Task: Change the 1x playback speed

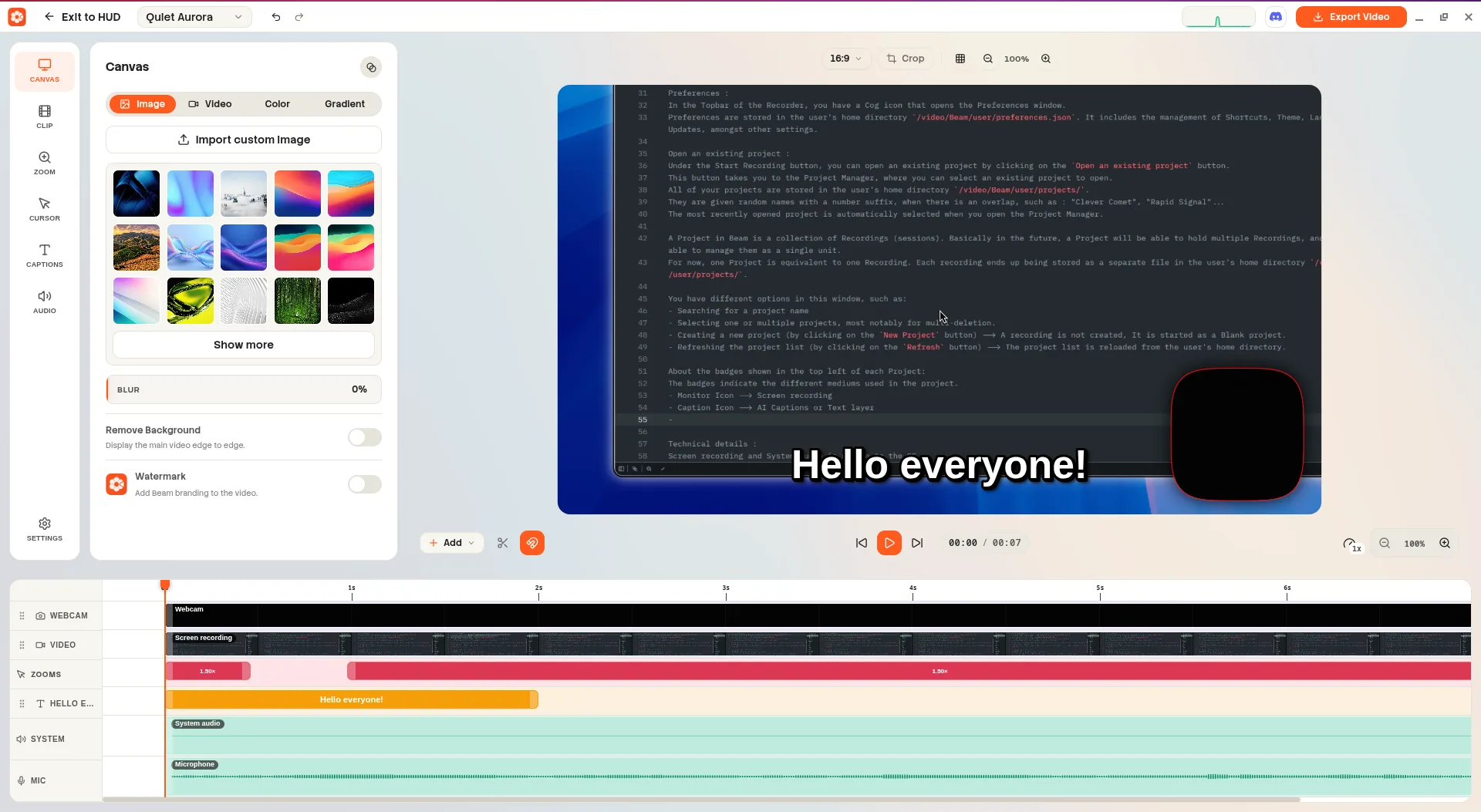Action: [x=1352, y=544]
